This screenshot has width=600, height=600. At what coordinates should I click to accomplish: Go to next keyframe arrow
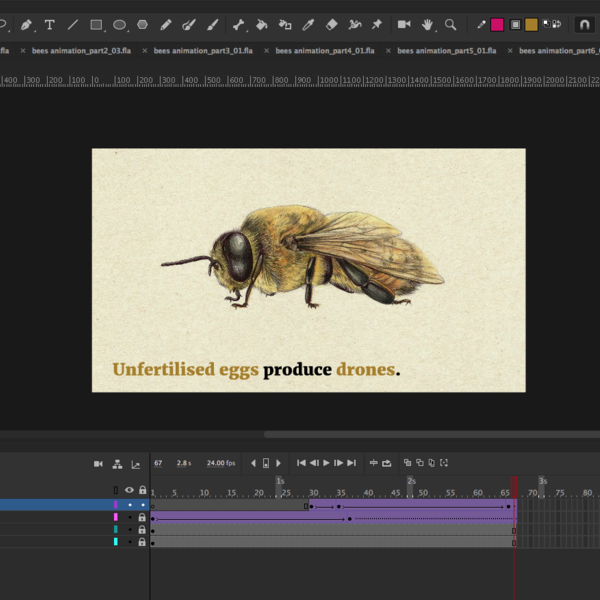(279, 463)
